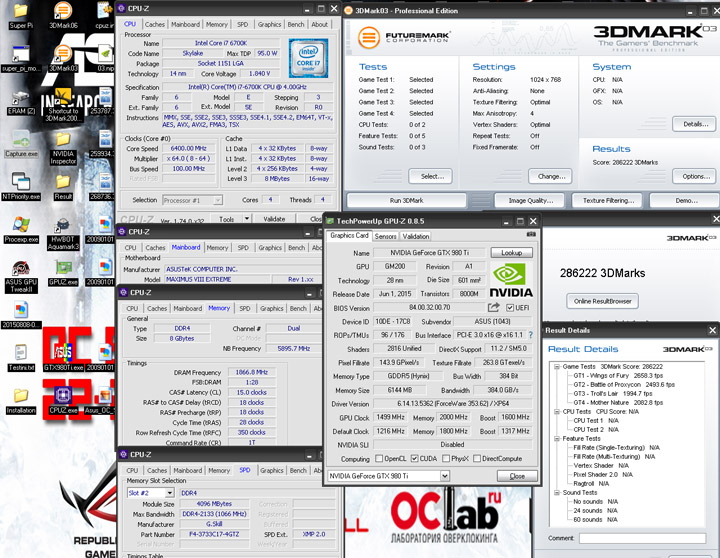The height and width of the screenshot is (558, 720).
Task: Select the GT1 - Wings of Fury row
Action: (x=618, y=376)
